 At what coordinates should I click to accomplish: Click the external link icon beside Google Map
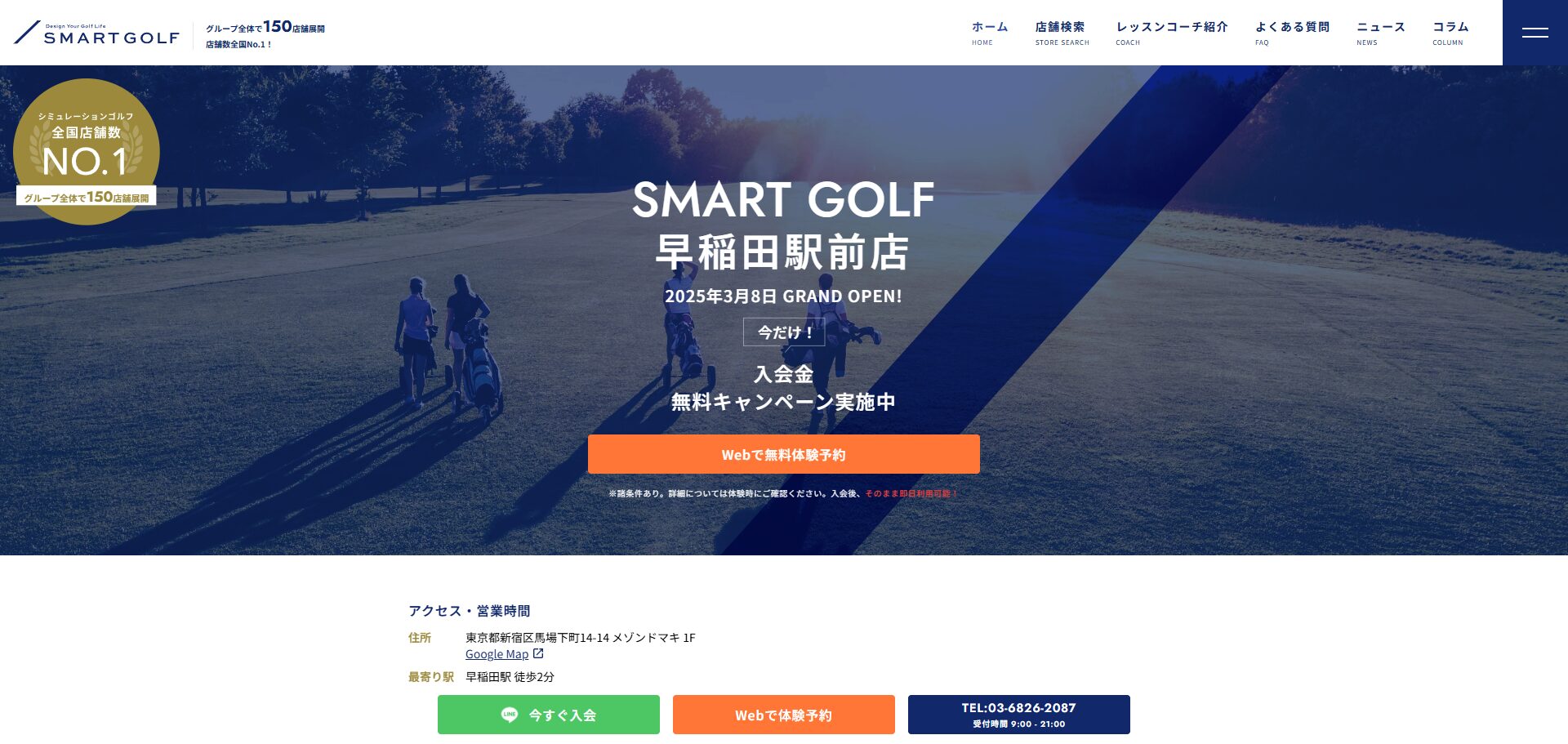pyautogui.click(x=538, y=653)
